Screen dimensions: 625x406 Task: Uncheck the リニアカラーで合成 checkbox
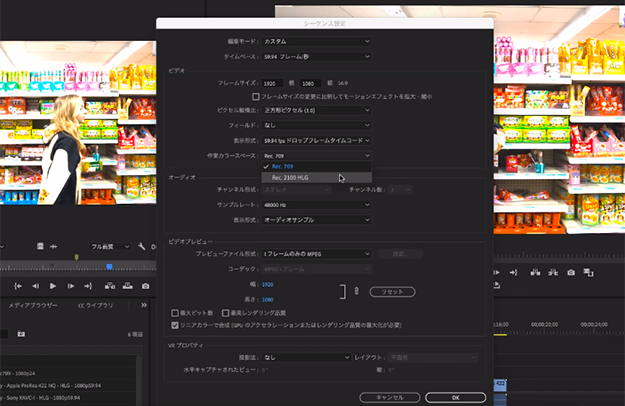(x=176, y=324)
